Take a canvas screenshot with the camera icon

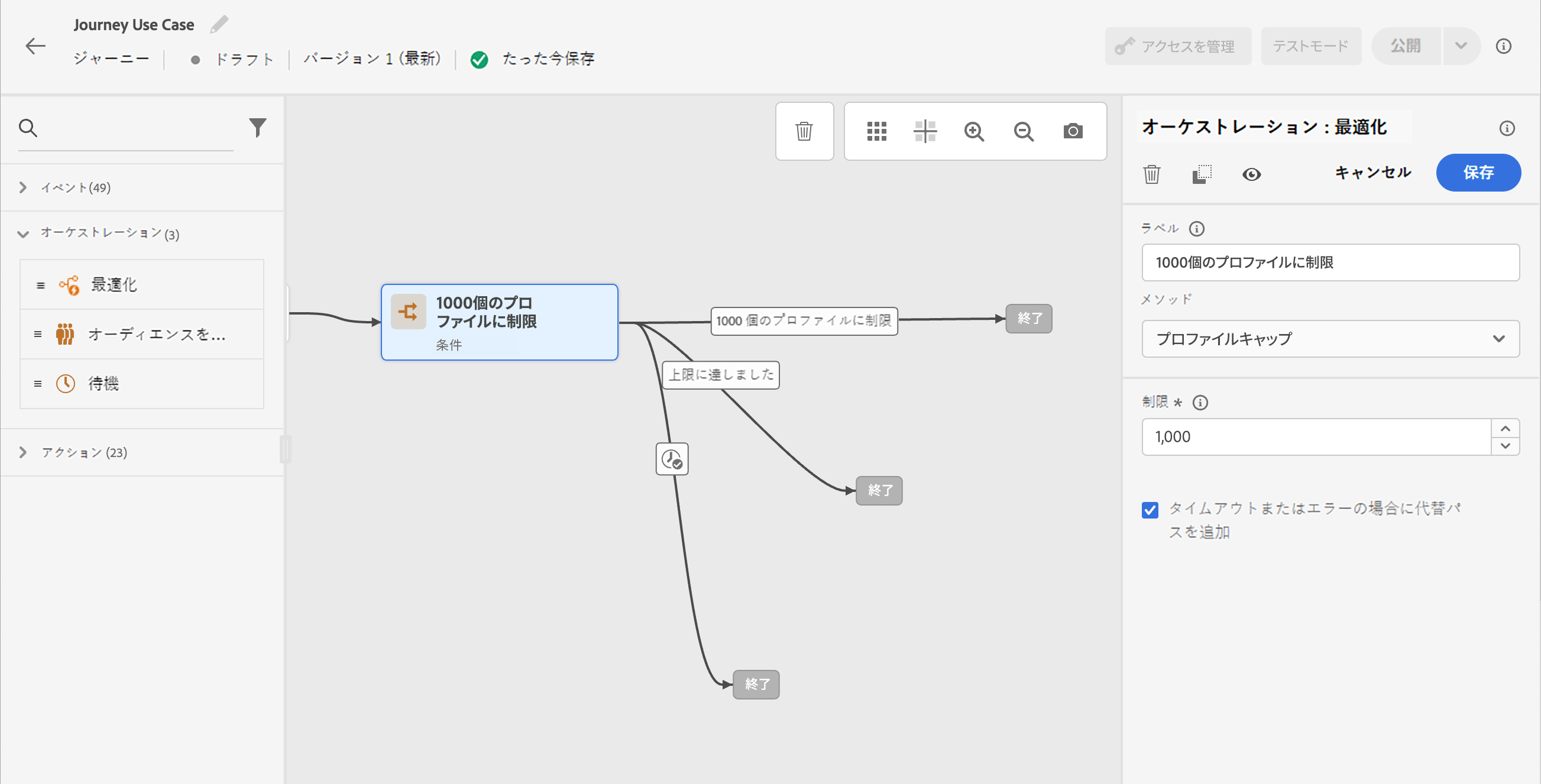coord(1073,131)
